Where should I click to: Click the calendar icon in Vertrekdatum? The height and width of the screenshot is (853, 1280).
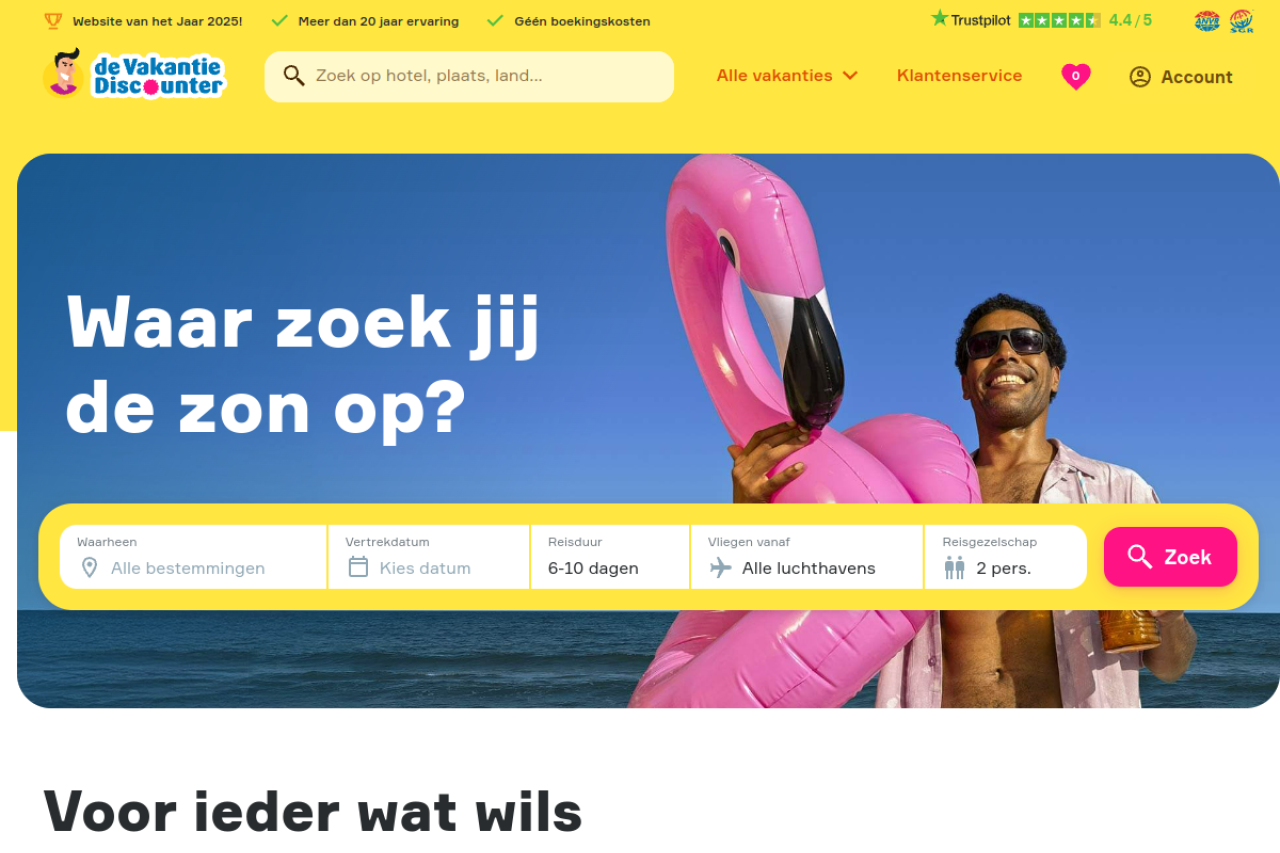(358, 567)
